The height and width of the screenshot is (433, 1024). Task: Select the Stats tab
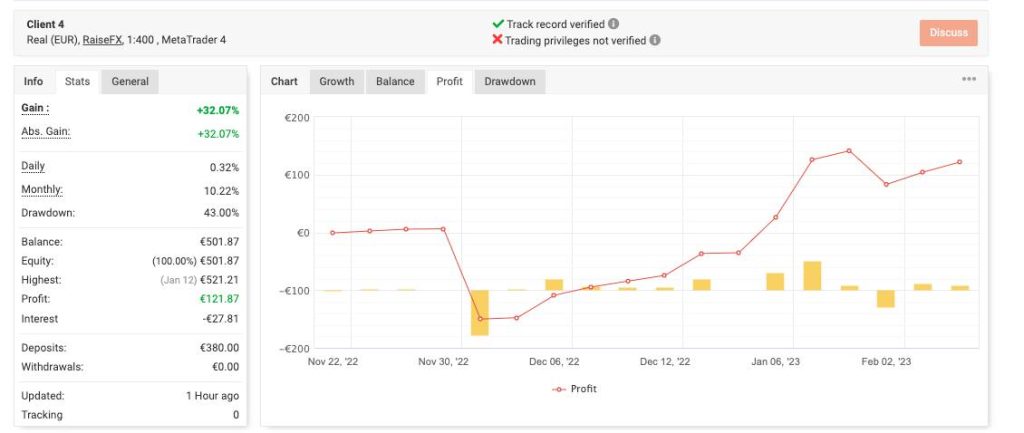[77, 82]
